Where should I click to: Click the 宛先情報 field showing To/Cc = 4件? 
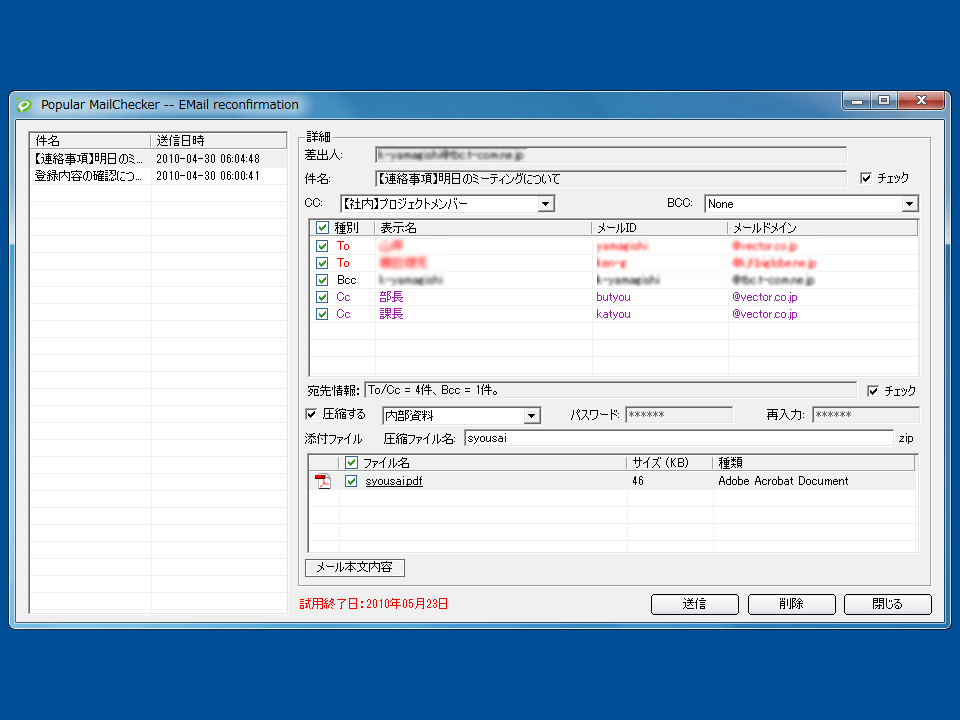(x=610, y=390)
